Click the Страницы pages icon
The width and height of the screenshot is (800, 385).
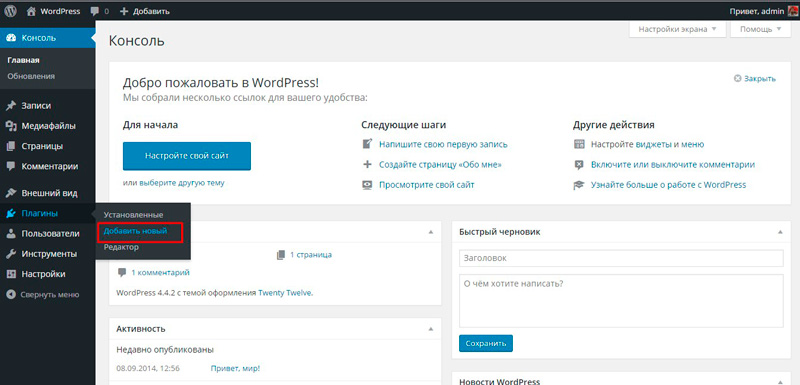click(11, 146)
